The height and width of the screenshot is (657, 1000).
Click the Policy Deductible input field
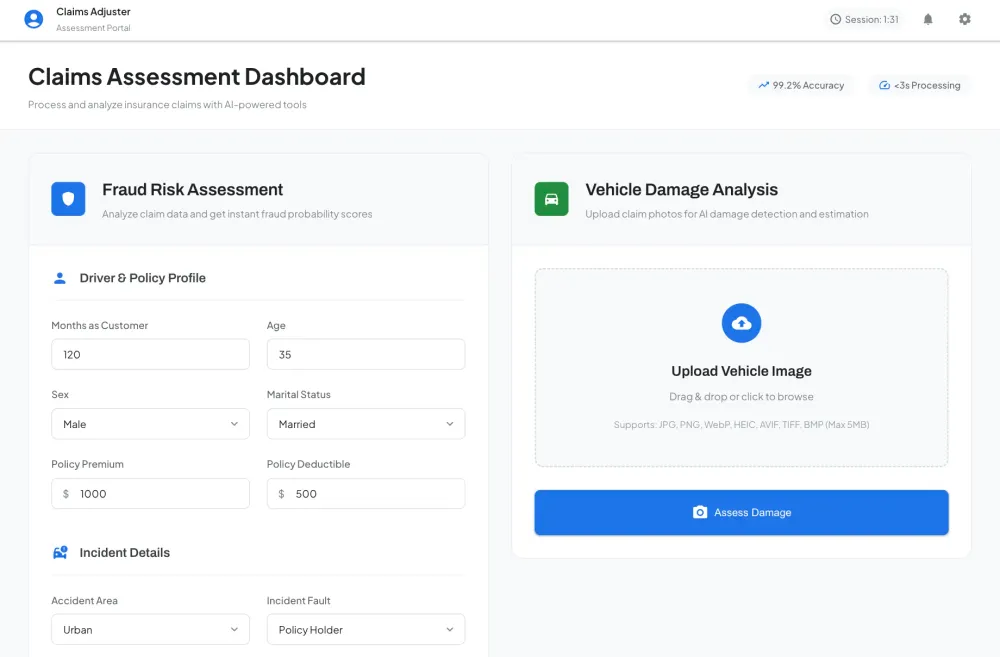366,493
